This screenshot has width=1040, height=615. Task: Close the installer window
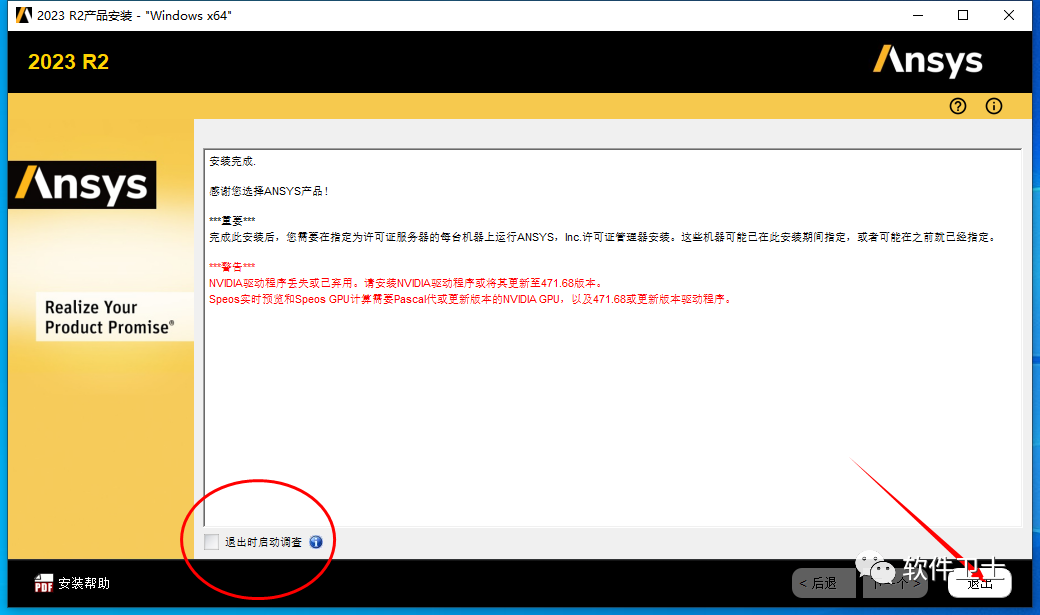point(1009,15)
